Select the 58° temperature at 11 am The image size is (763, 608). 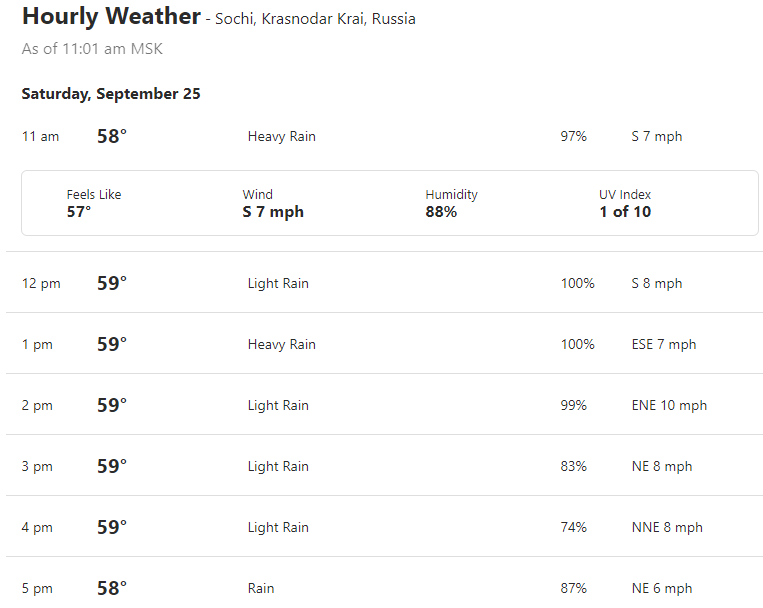coord(112,136)
